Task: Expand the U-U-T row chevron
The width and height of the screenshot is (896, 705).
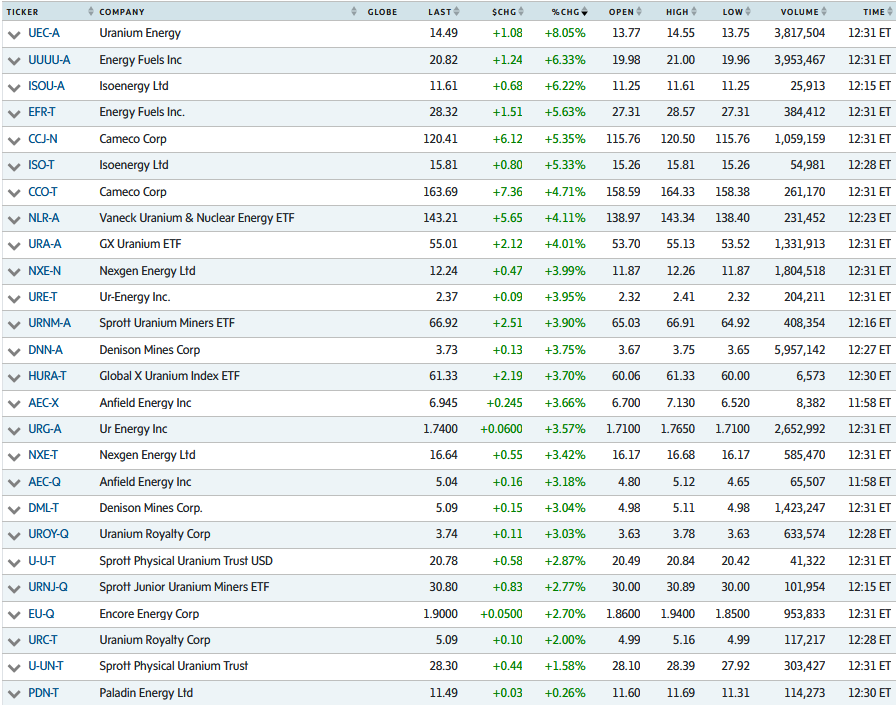Action: click(14, 562)
